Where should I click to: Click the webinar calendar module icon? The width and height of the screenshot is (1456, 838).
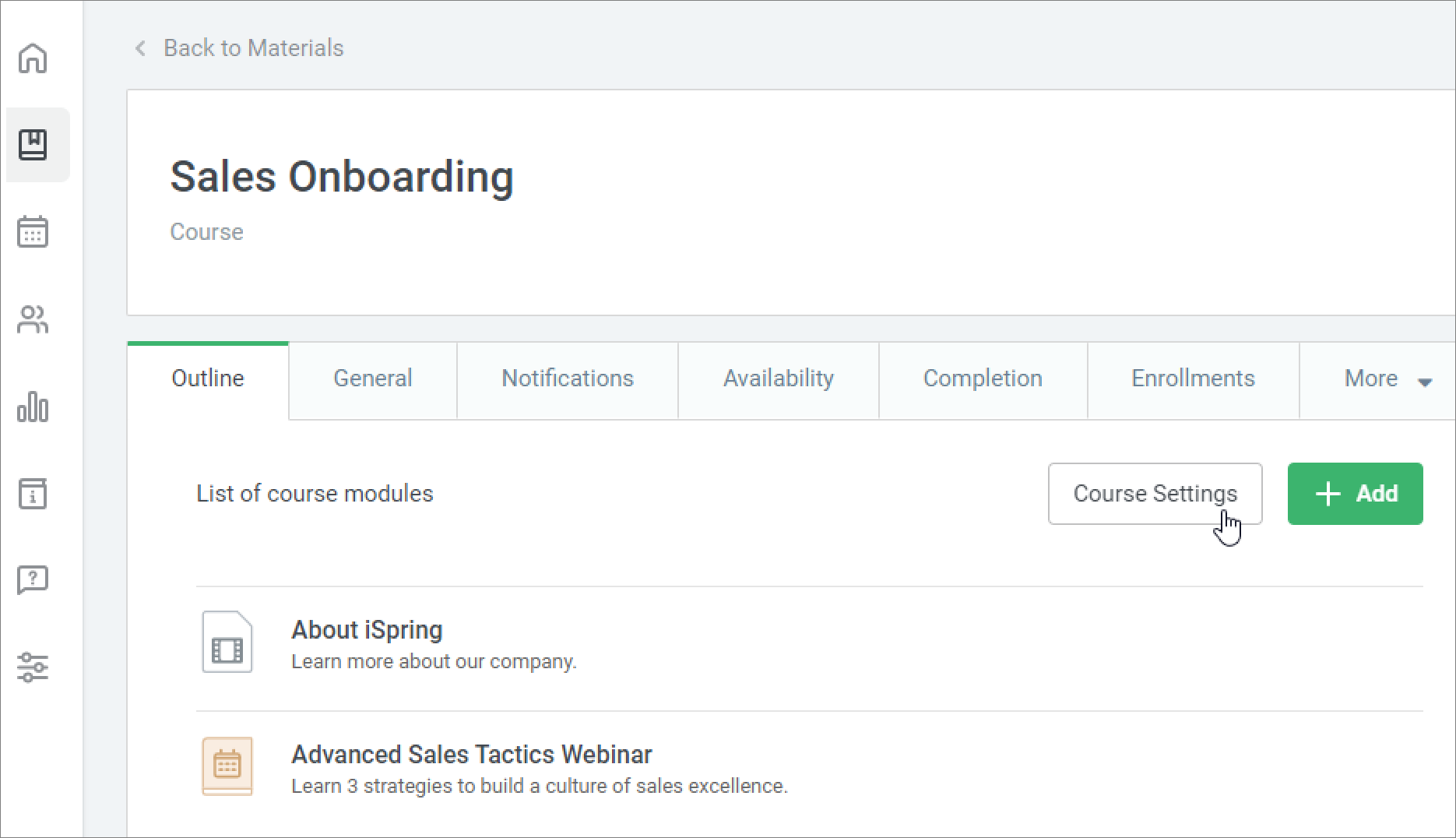[x=227, y=766]
